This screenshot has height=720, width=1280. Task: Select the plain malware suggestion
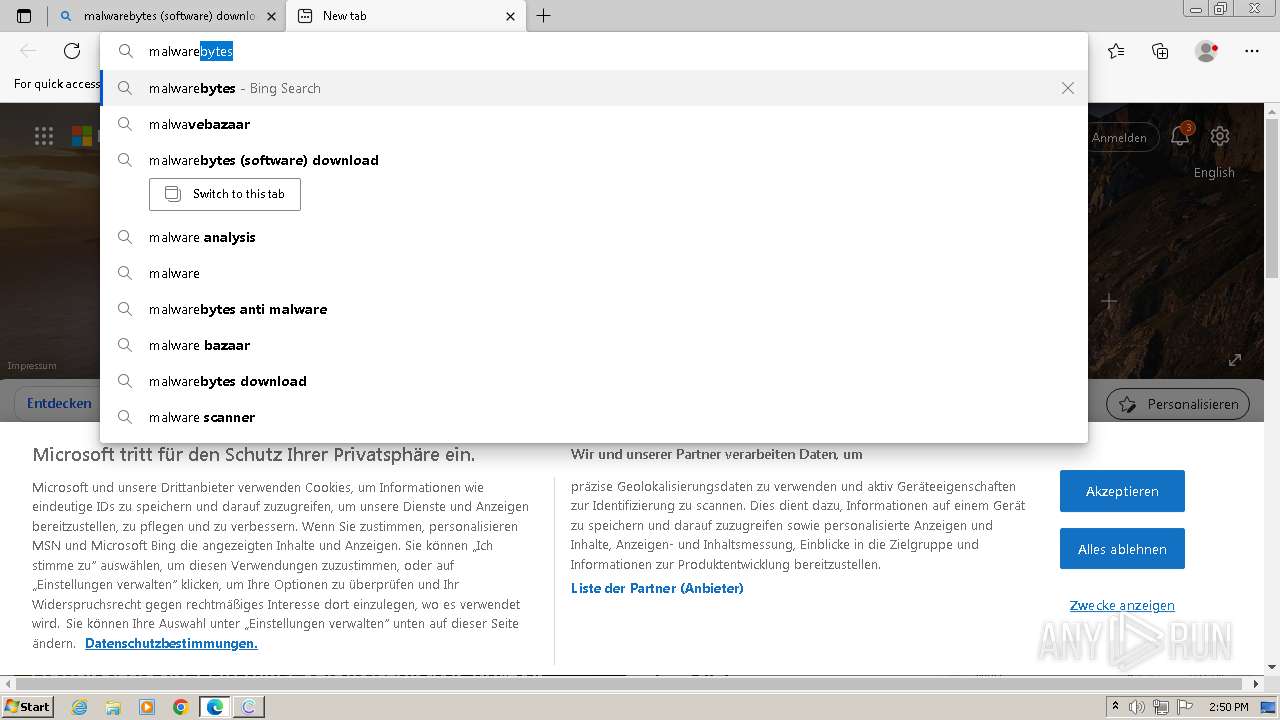(594, 273)
